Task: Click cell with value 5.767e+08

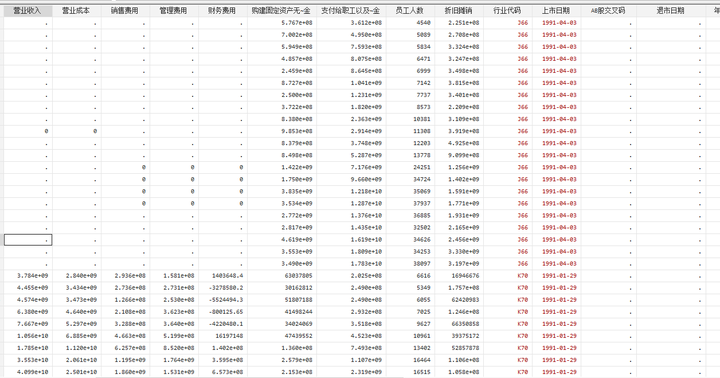Action: coord(281,23)
